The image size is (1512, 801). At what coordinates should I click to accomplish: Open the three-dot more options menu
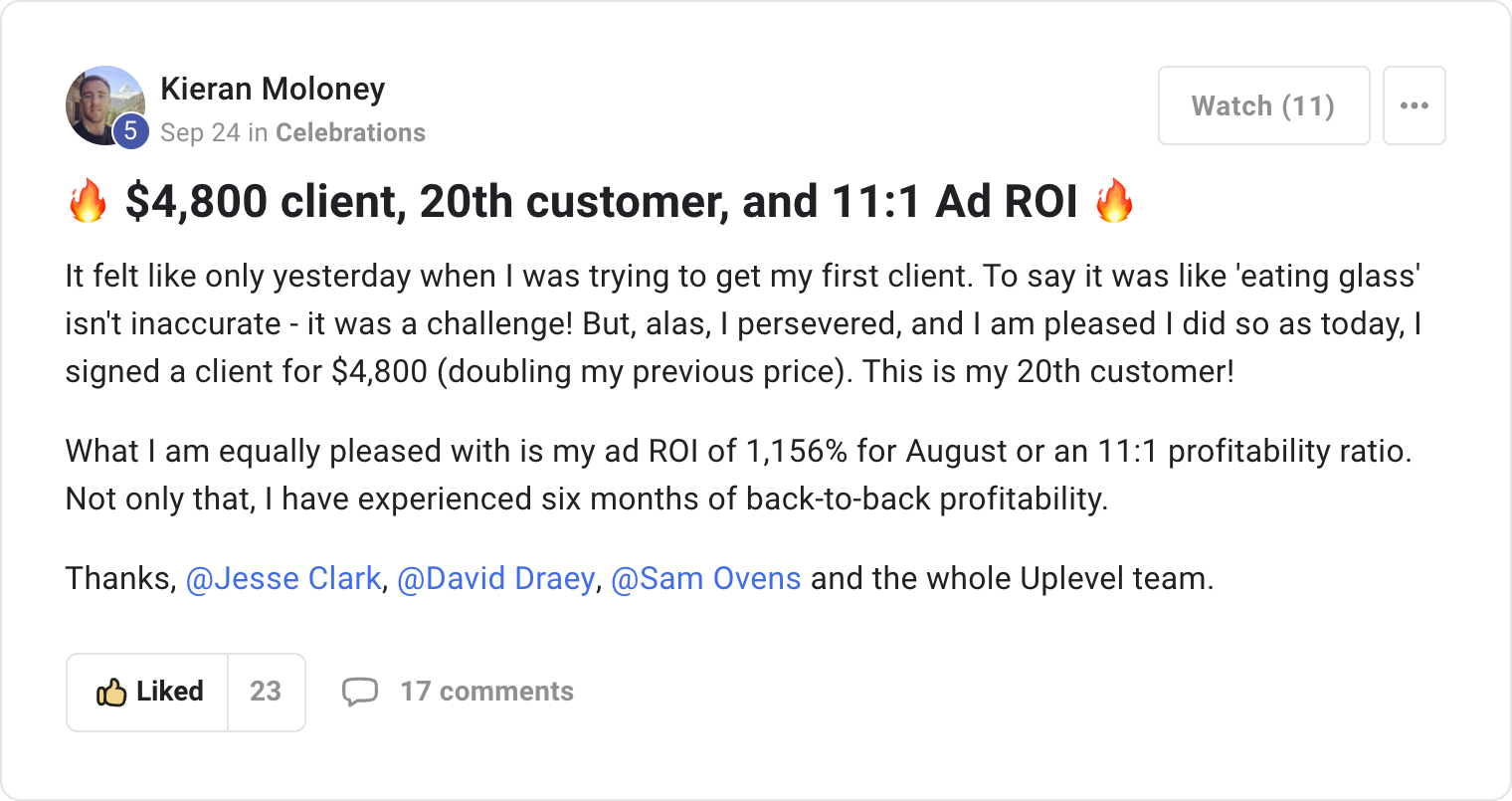coord(1414,105)
